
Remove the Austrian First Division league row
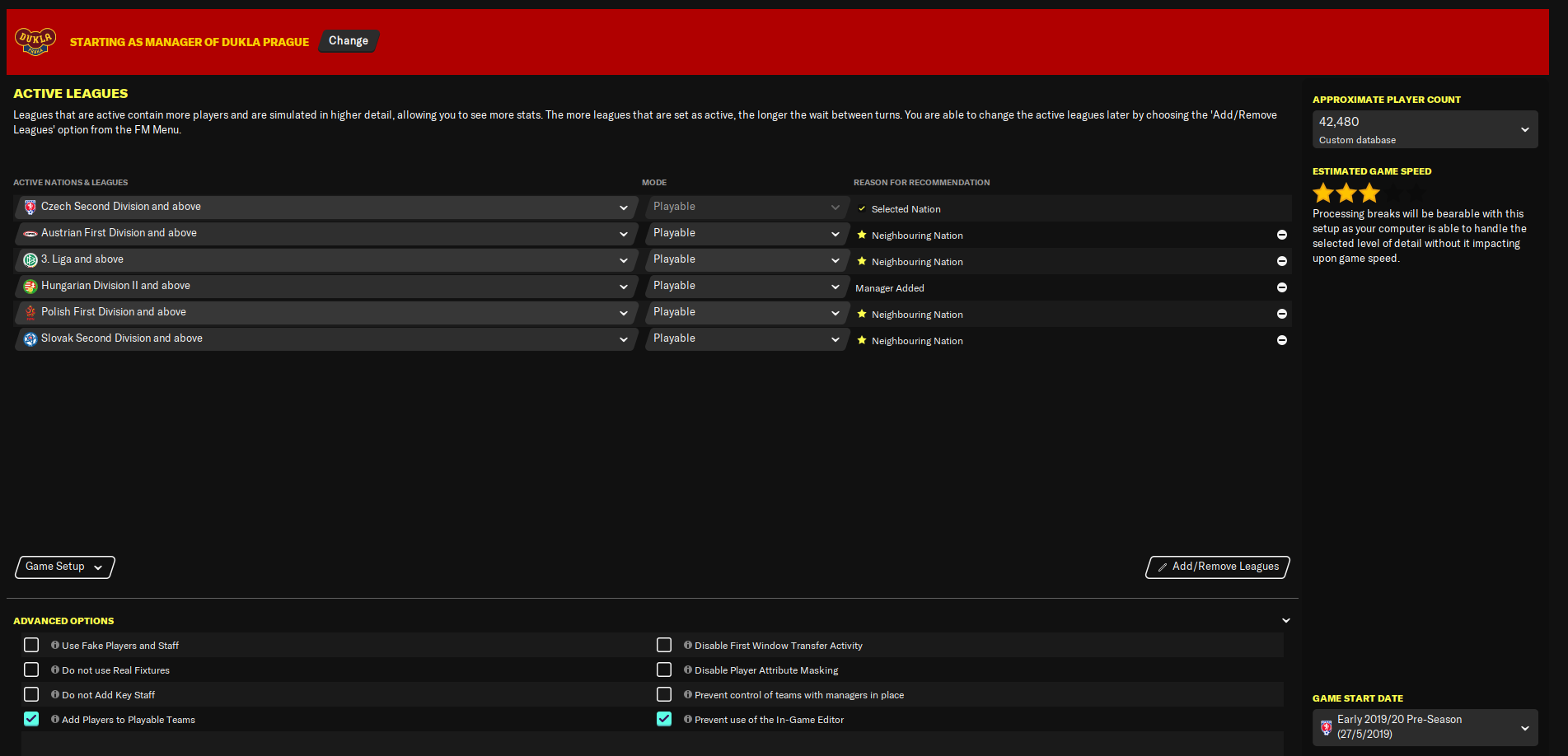coord(1281,235)
